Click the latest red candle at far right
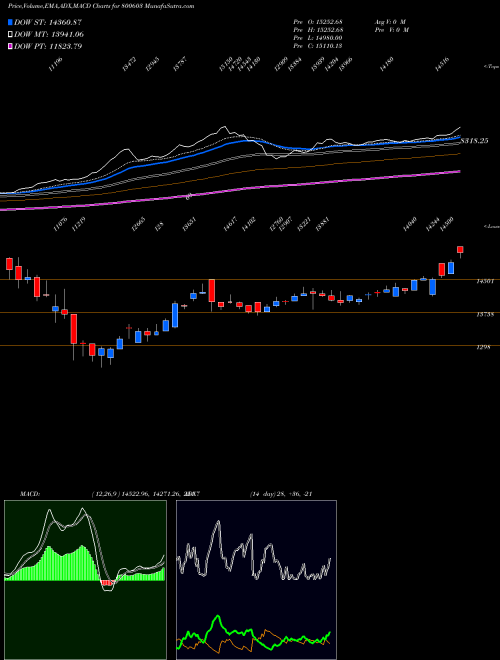Image resolution: width=500 pixels, height=660 pixels. pos(460,250)
